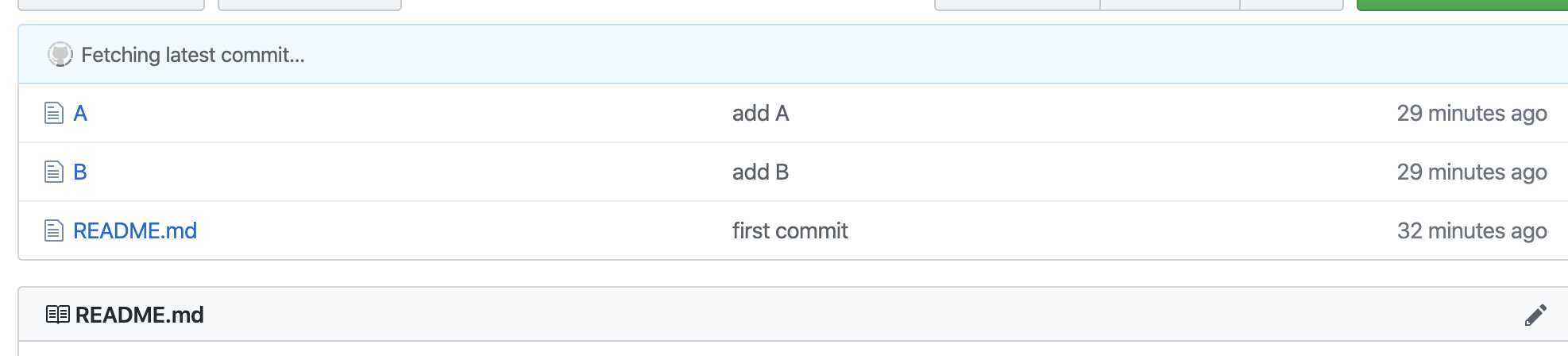The height and width of the screenshot is (356, 1568).
Task: Click the book icon in README header
Action: pos(58,315)
